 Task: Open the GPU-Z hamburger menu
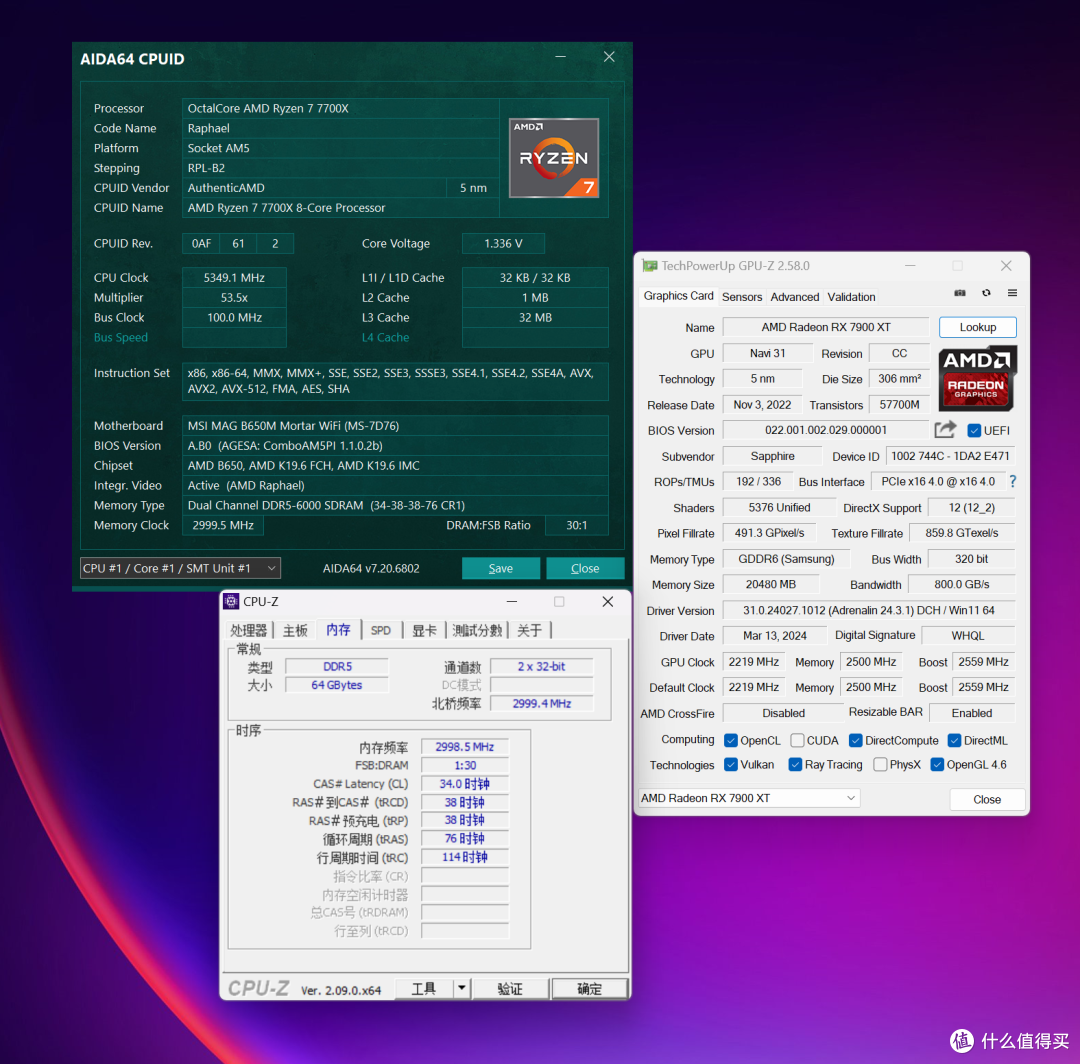click(1012, 294)
